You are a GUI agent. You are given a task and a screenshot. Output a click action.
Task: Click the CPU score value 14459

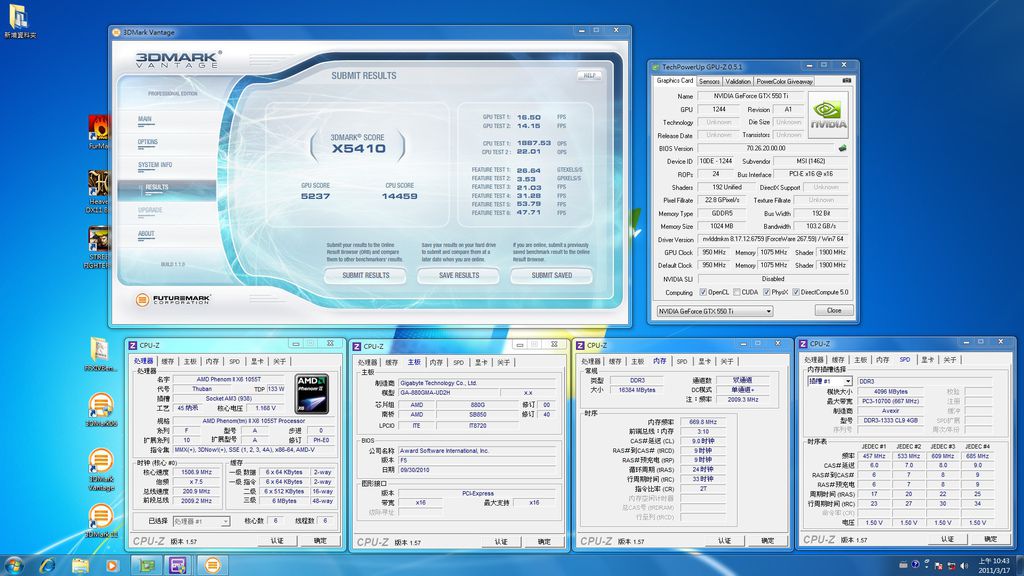400,196
